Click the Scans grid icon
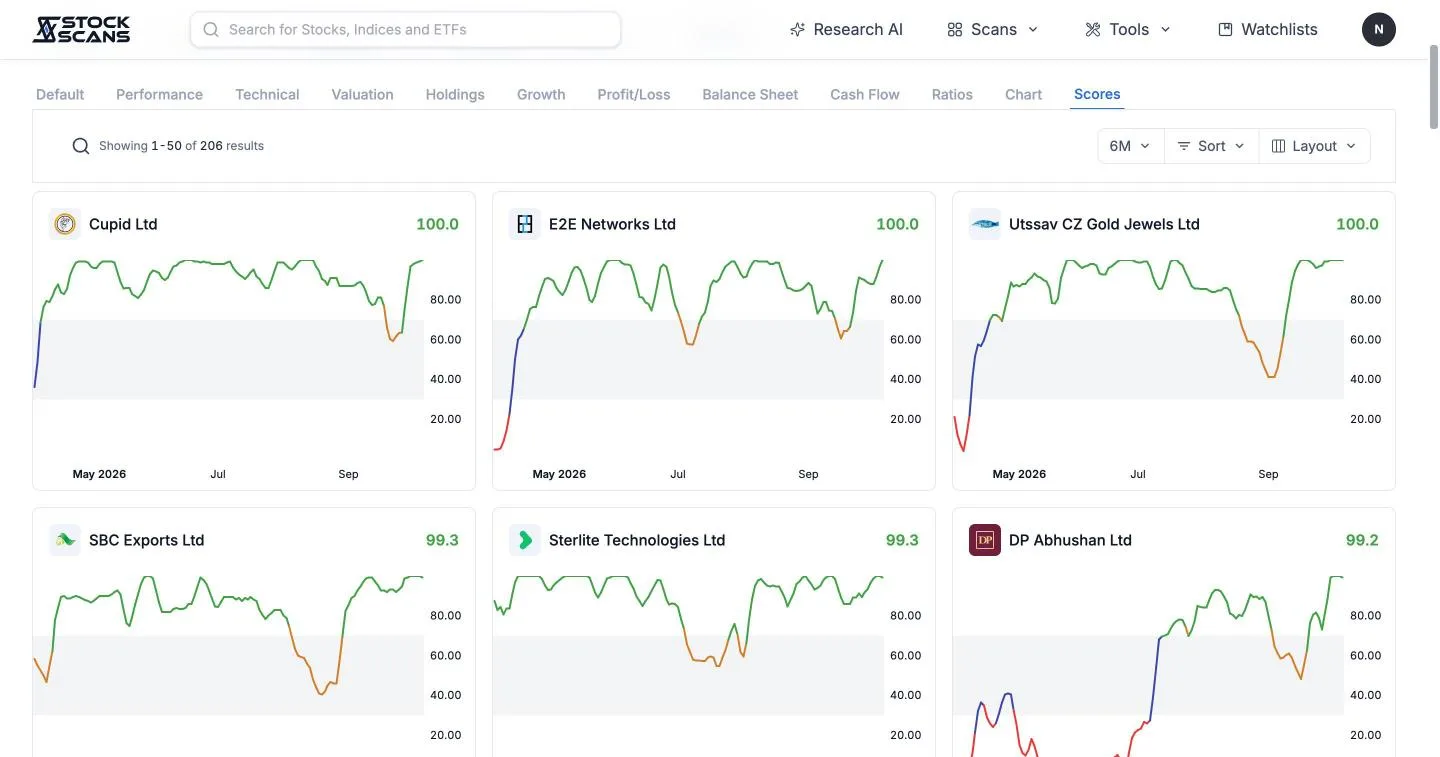1440x757 pixels. 955,30
